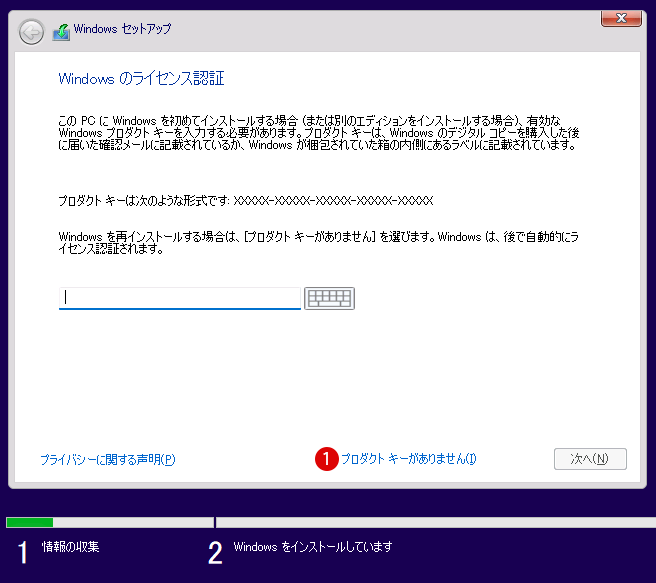Open プライバシーに関する声明 link

(108, 460)
